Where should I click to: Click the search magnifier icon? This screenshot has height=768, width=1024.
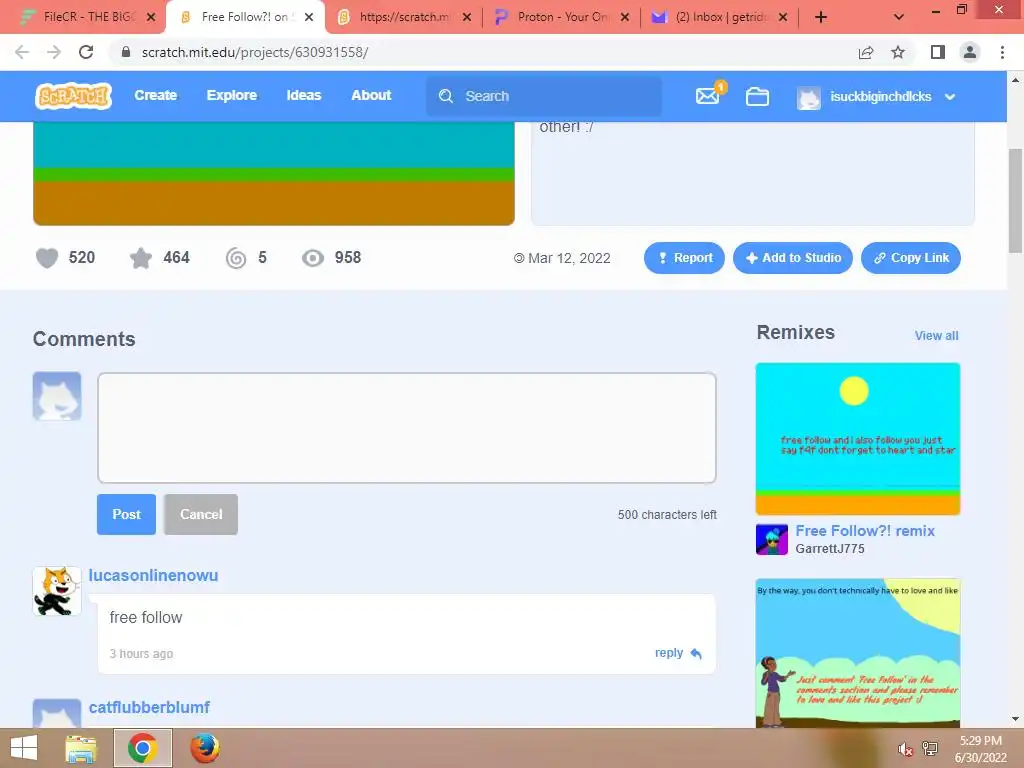pos(446,97)
